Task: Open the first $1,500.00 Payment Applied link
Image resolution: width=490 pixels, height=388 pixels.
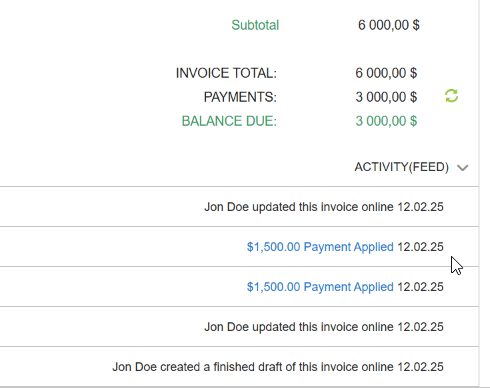Action: click(x=320, y=247)
